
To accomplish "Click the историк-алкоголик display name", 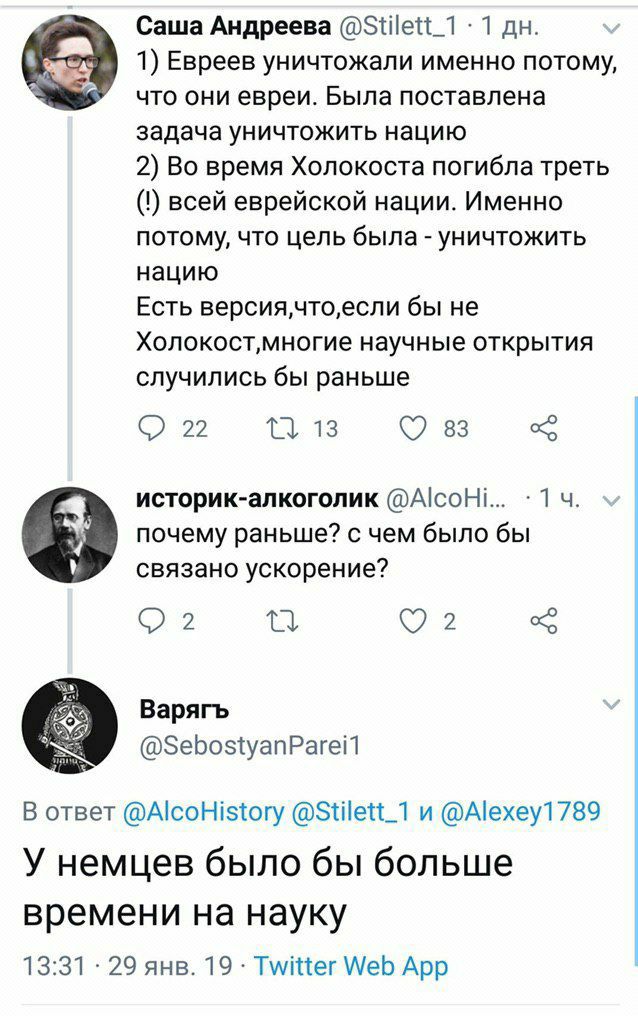I will click(x=257, y=498).
